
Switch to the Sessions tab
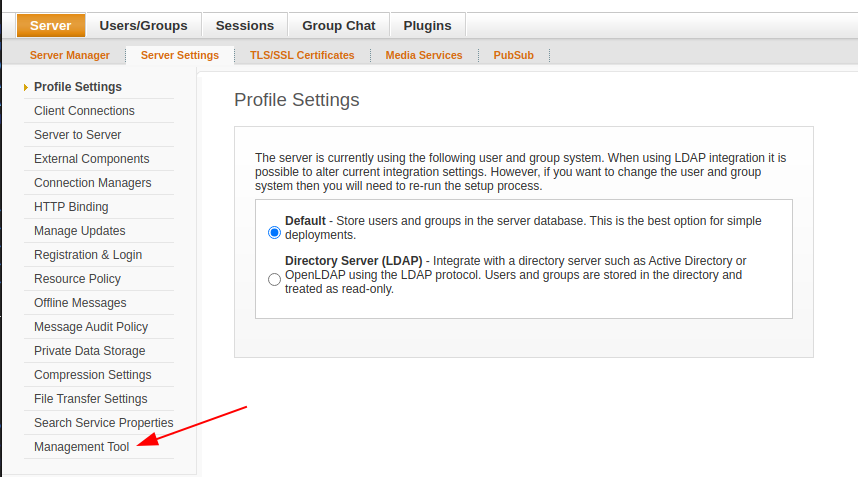[x=244, y=25]
